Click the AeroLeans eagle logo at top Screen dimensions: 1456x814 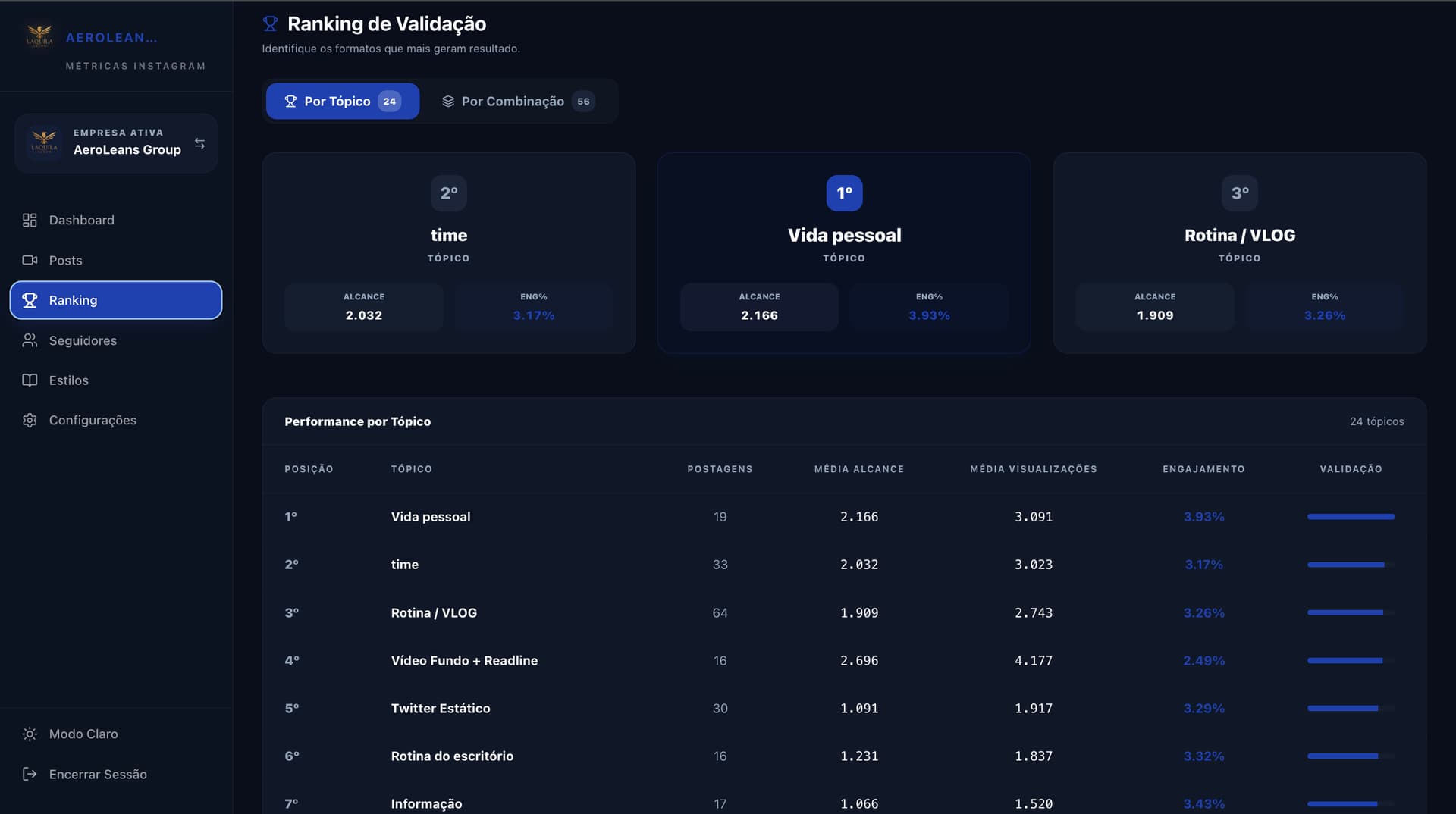pos(39,36)
